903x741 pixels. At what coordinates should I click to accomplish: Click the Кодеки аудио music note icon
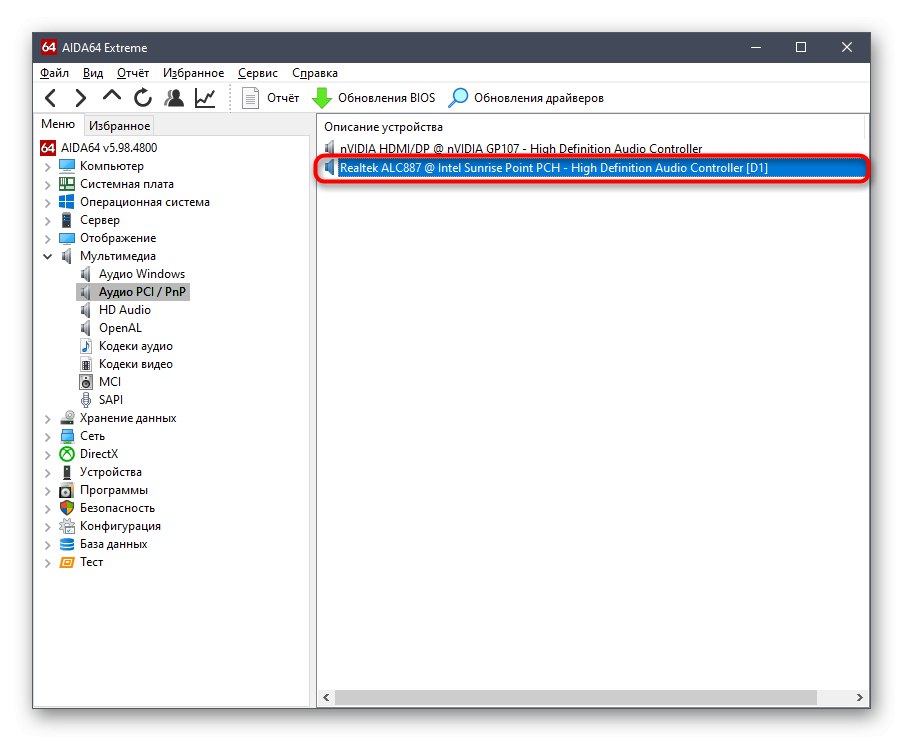tap(86, 346)
